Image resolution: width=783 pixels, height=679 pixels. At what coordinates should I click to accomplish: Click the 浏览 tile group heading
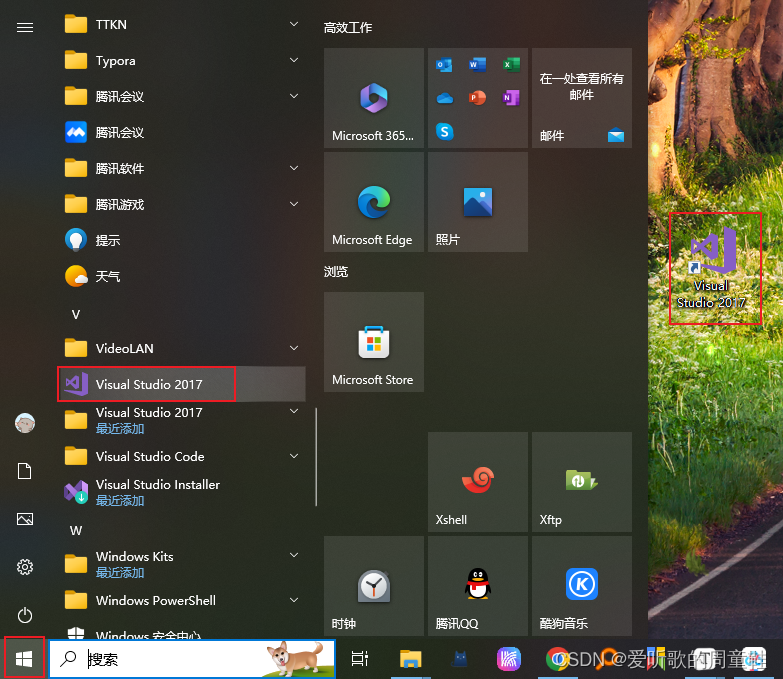point(336,272)
